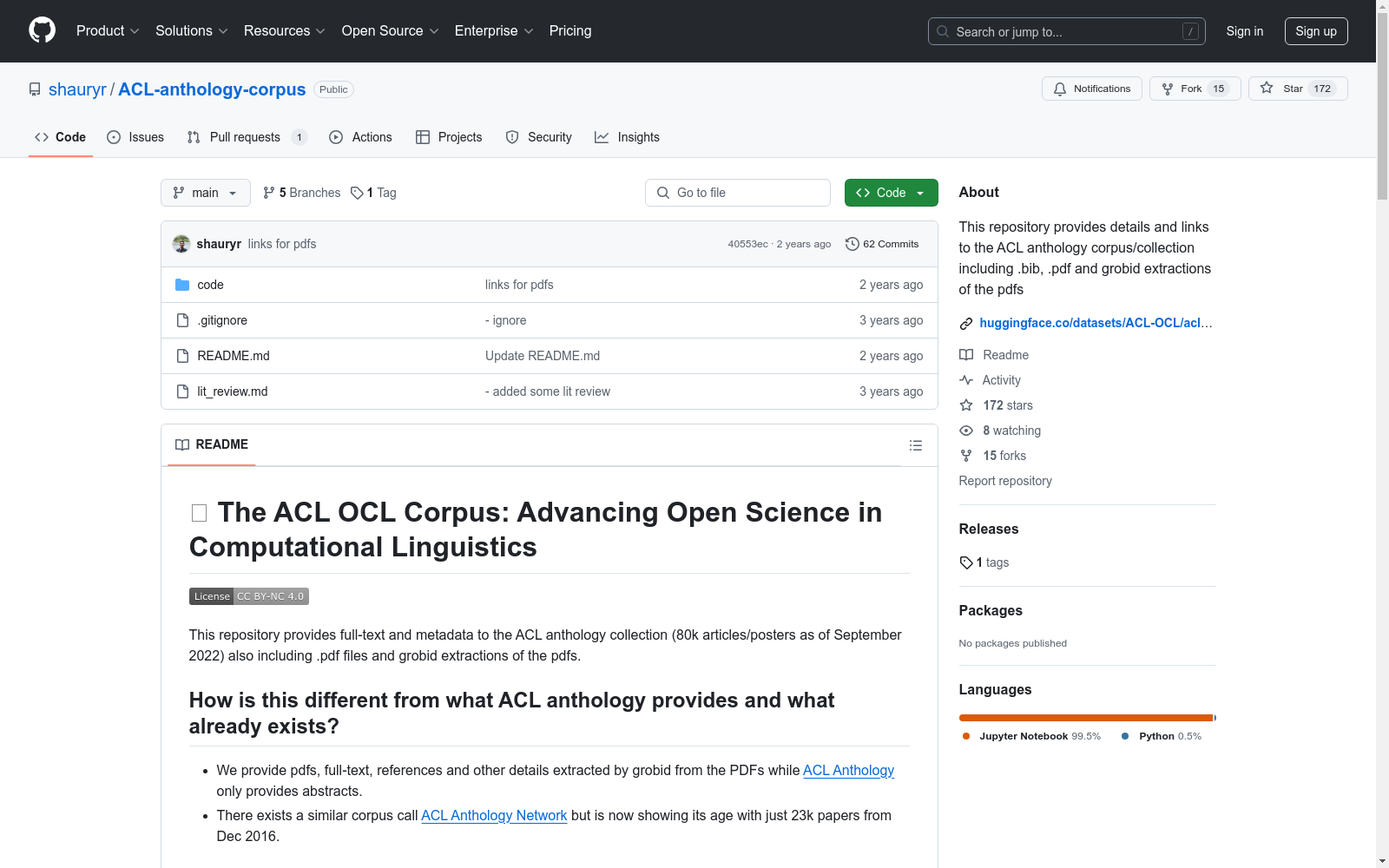Click the branch icon beside 5 Branches

[x=269, y=193]
